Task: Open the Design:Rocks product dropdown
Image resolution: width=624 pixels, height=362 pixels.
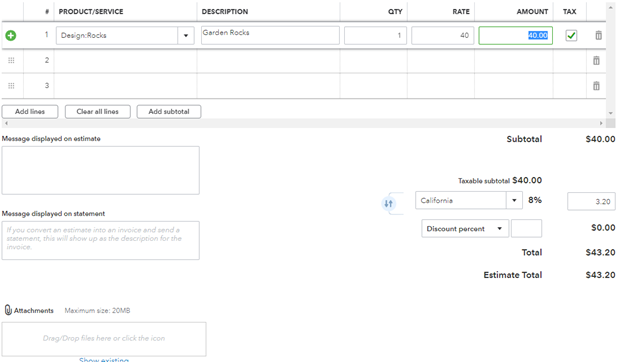Action: tap(185, 35)
